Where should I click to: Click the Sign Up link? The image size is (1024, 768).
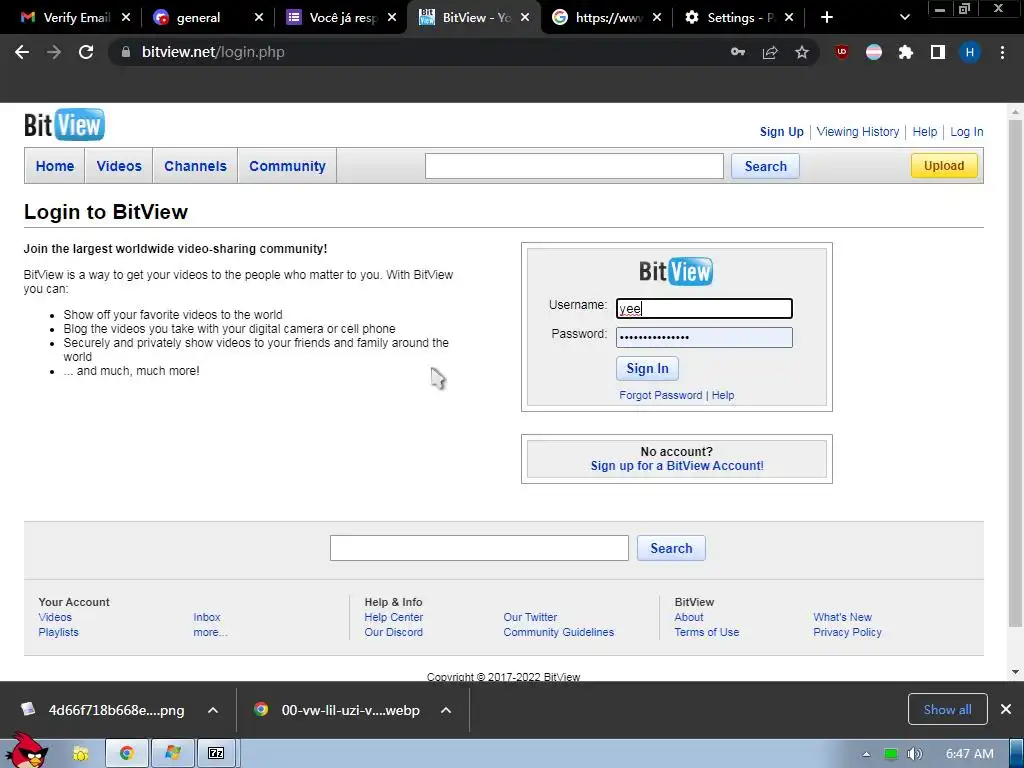click(x=782, y=132)
